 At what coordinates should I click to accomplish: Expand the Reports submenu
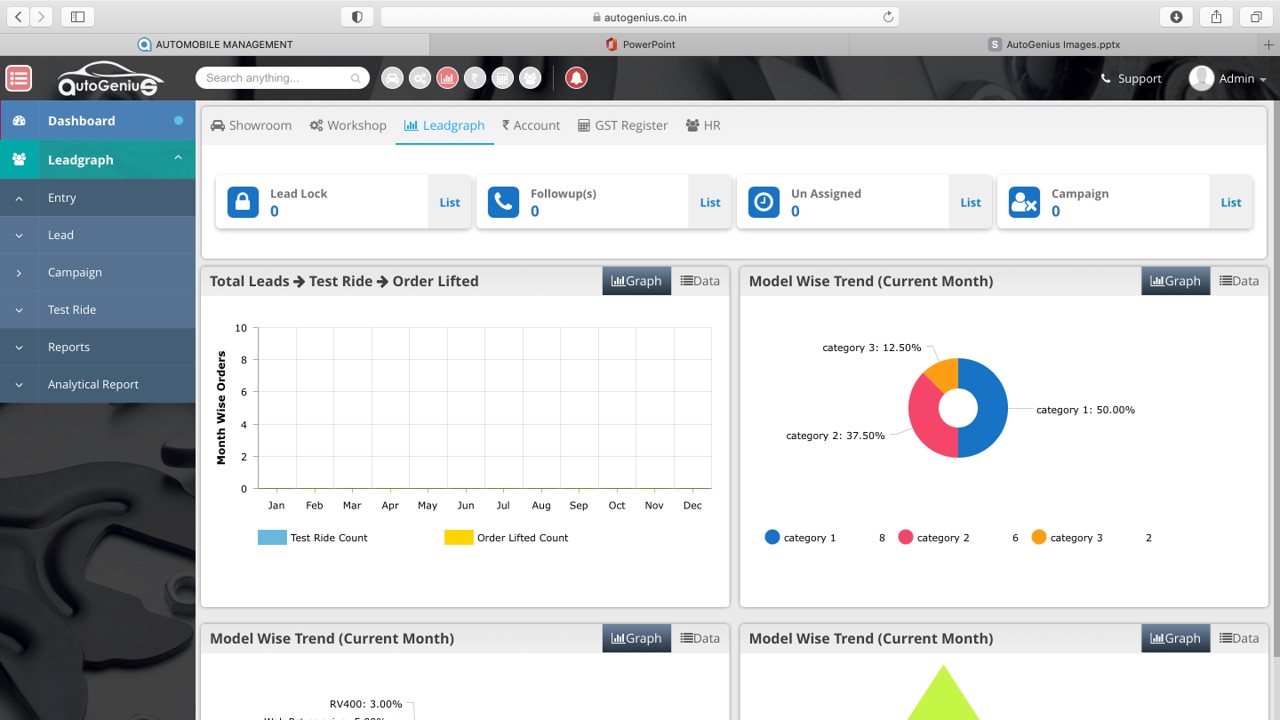19,347
